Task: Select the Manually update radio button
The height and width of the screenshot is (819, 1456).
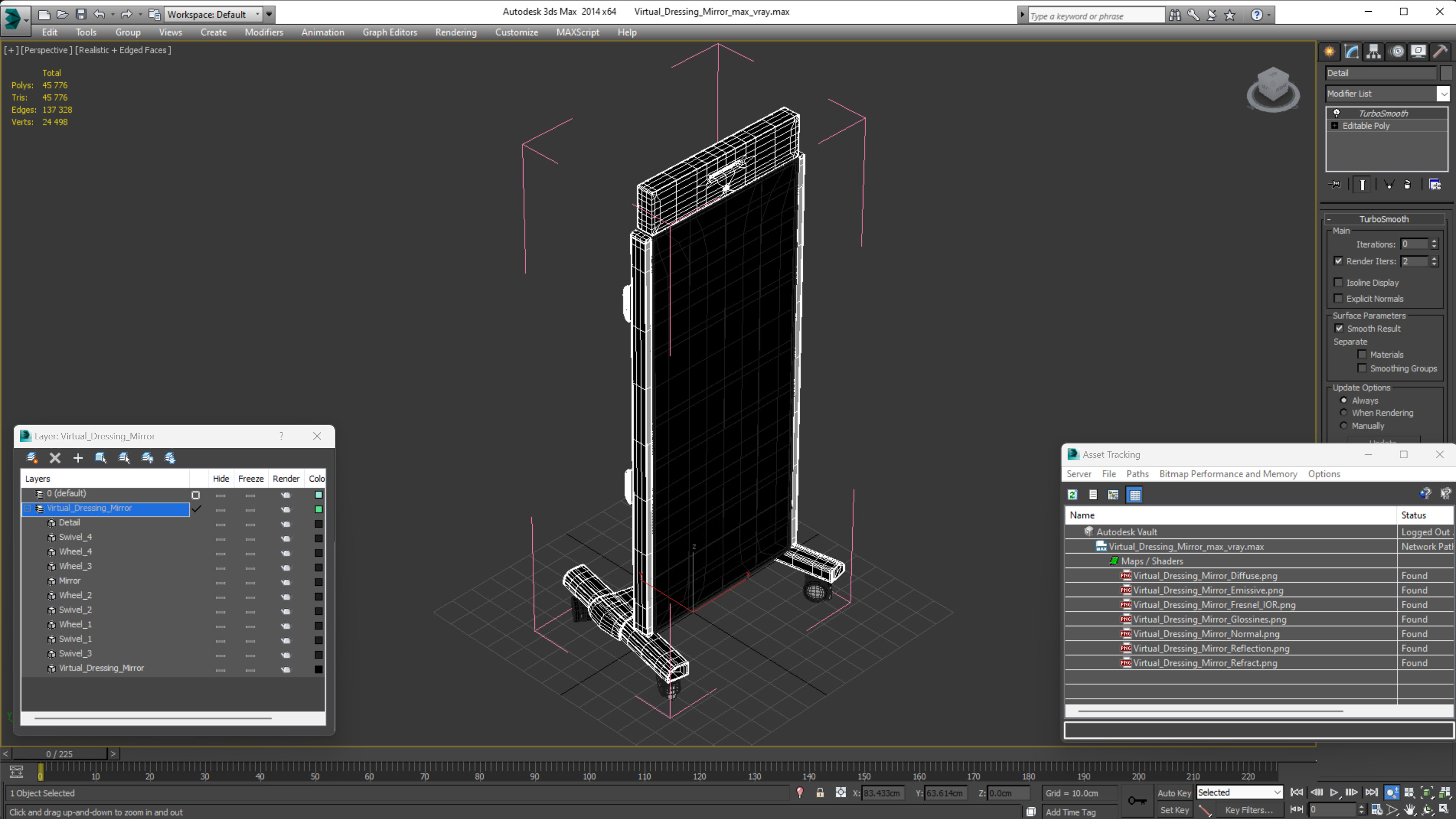Action: [1344, 426]
